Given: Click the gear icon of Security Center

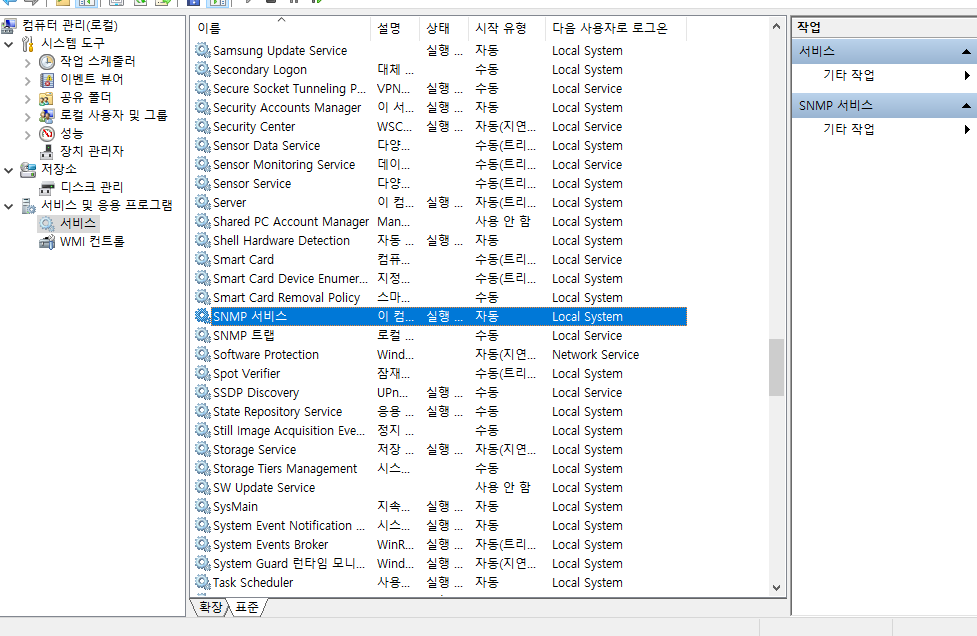Looking at the screenshot, I should [x=203, y=126].
